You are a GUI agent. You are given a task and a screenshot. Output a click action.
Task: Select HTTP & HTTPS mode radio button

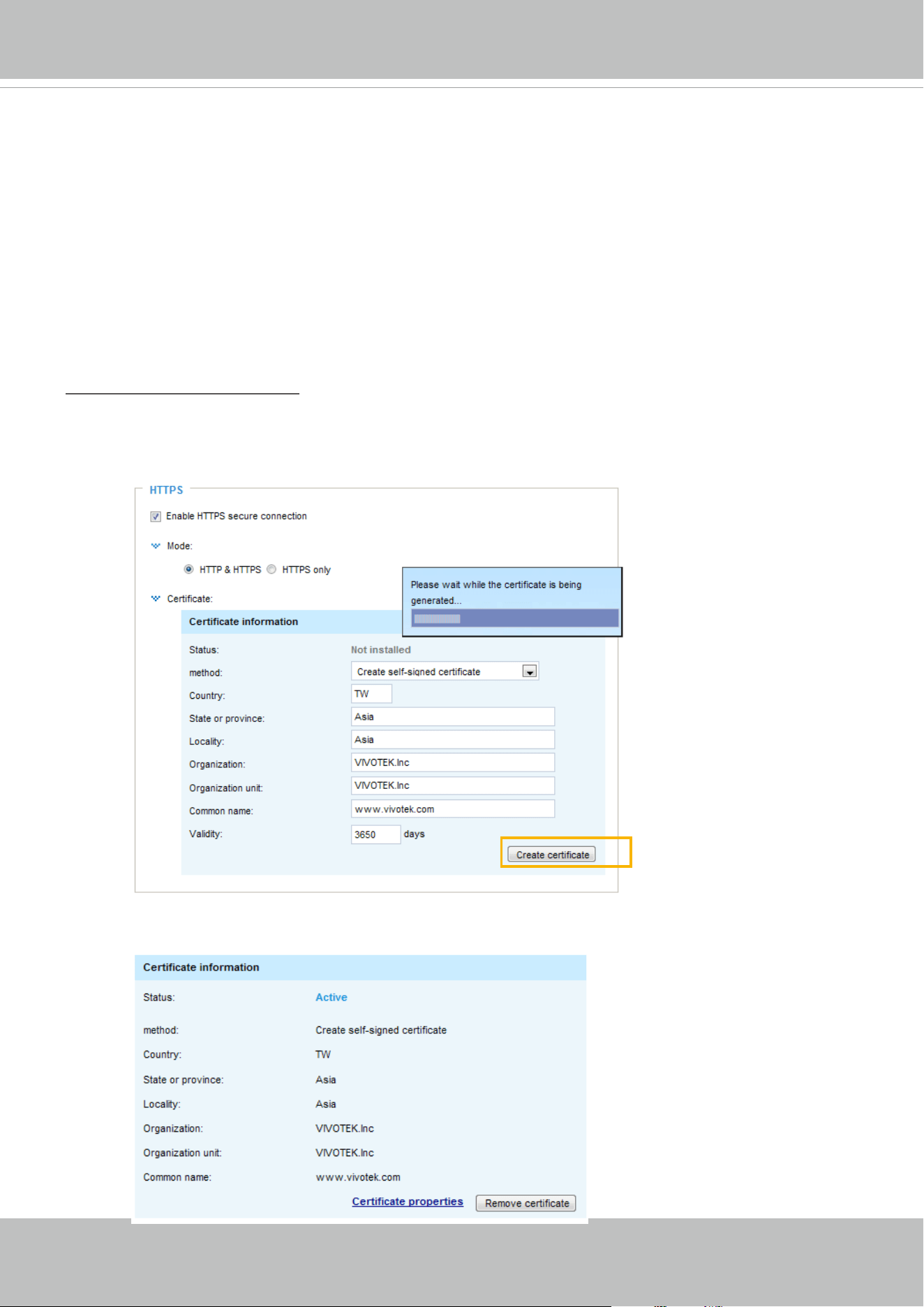(x=188, y=570)
